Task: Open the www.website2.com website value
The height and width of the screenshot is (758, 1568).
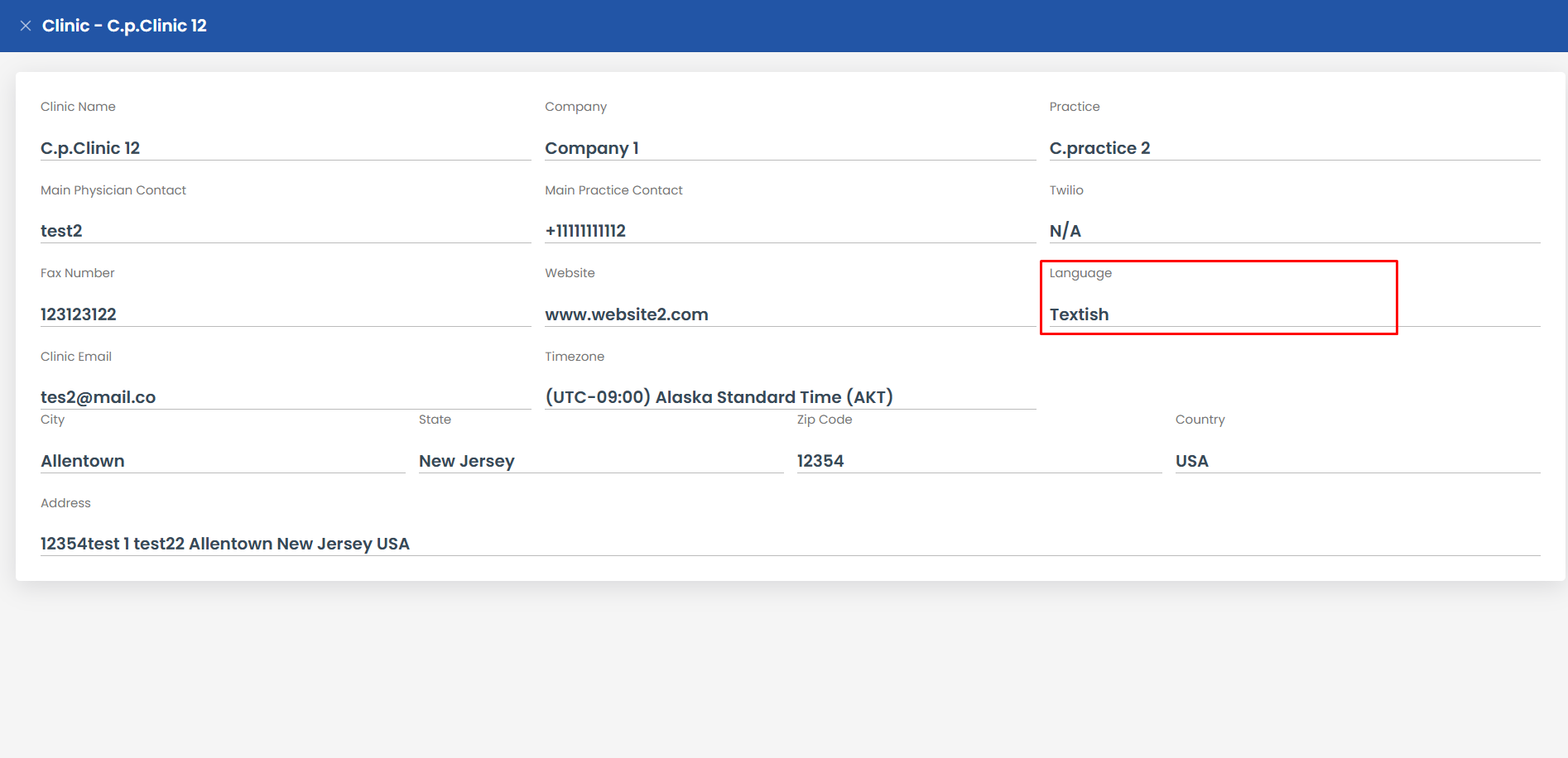Action: [627, 314]
